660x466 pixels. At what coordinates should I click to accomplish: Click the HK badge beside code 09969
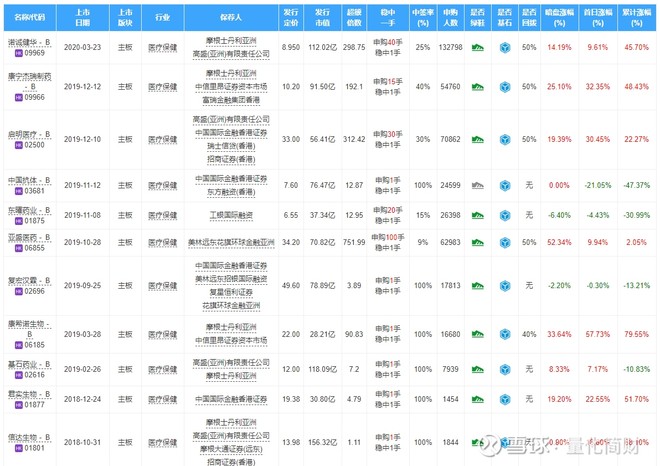pyautogui.click(x=19, y=53)
